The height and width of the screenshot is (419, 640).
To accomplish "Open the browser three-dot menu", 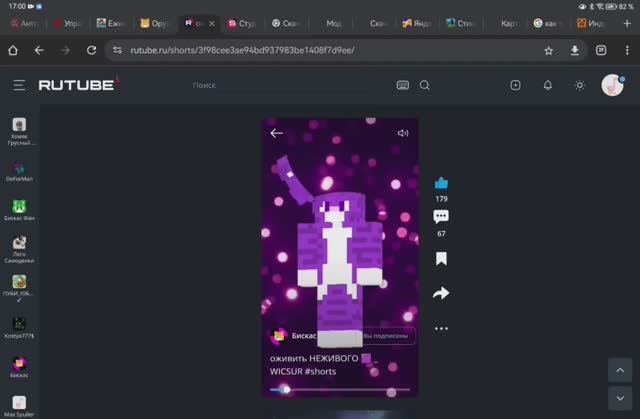I will (627, 50).
